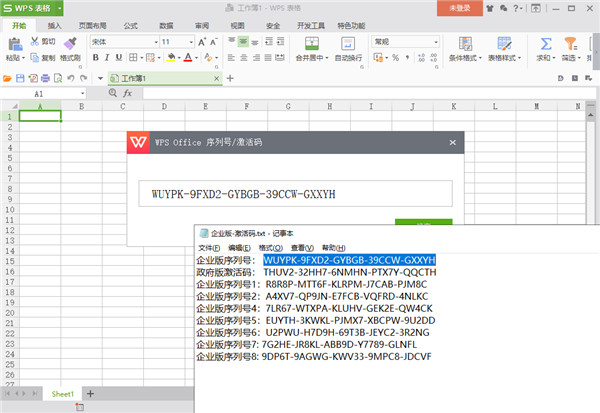The width and height of the screenshot is (600, 413).
Task: Click the Sum sigma icon
Action: [x=546, y=44]
